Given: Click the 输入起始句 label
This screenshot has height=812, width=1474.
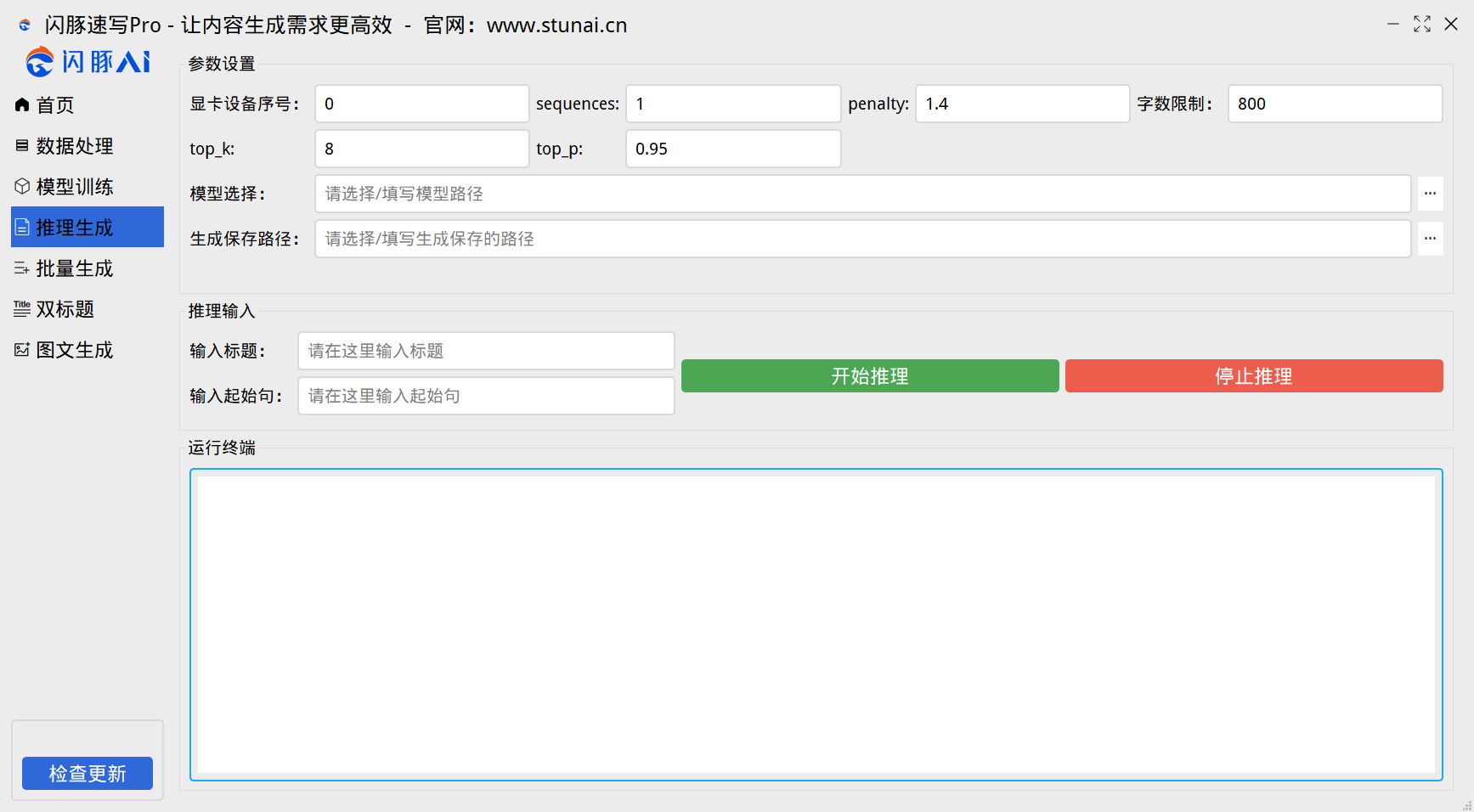Looking at the screenshot, I should (236, 396).
